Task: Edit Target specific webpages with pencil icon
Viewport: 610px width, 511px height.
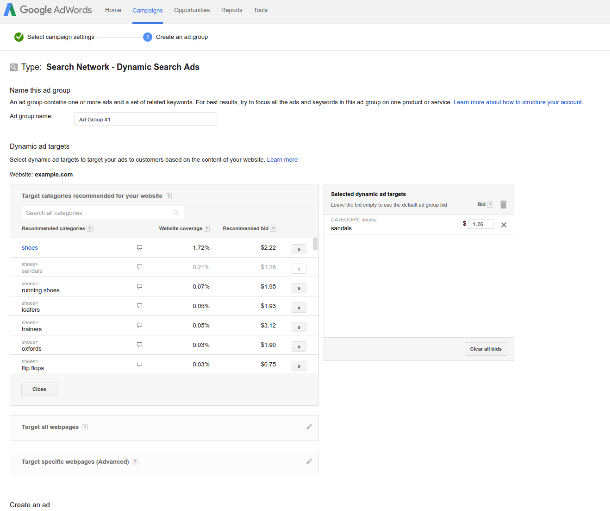Action: tap(309, 461)
